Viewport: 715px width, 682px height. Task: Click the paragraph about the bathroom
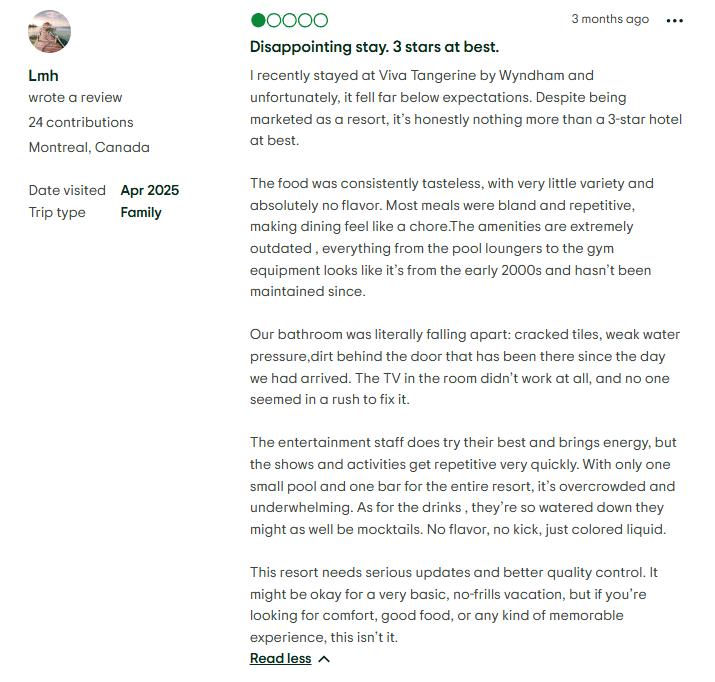pyautogui.click(x=459, y=367)
